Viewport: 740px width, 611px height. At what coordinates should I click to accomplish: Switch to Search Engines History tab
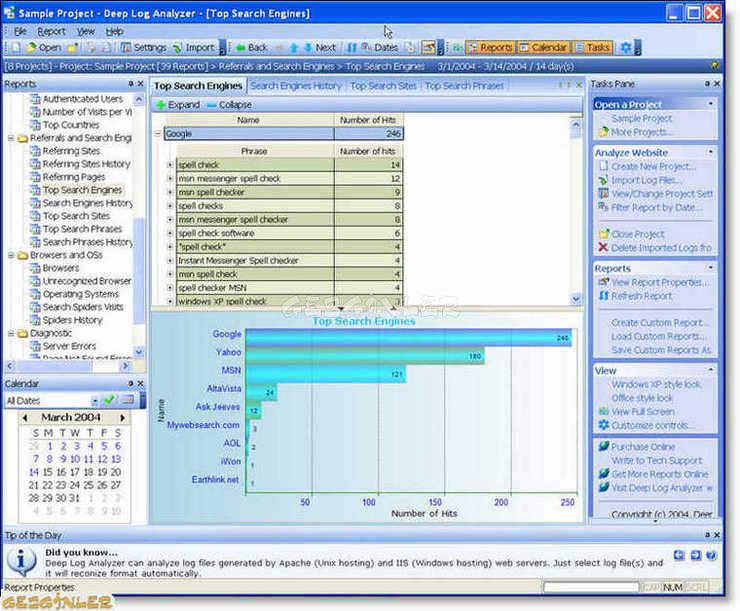coord(296,86)
